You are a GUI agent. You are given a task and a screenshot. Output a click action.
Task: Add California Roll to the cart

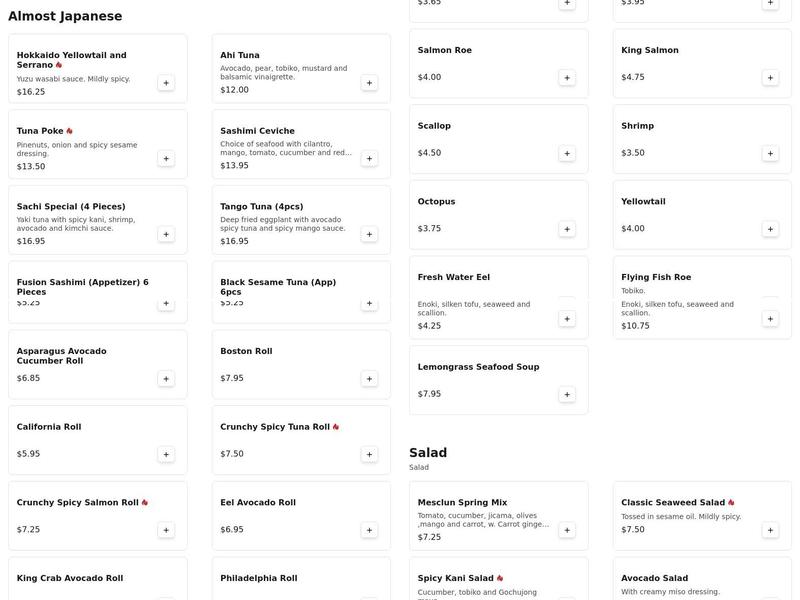tap(164, 452)
